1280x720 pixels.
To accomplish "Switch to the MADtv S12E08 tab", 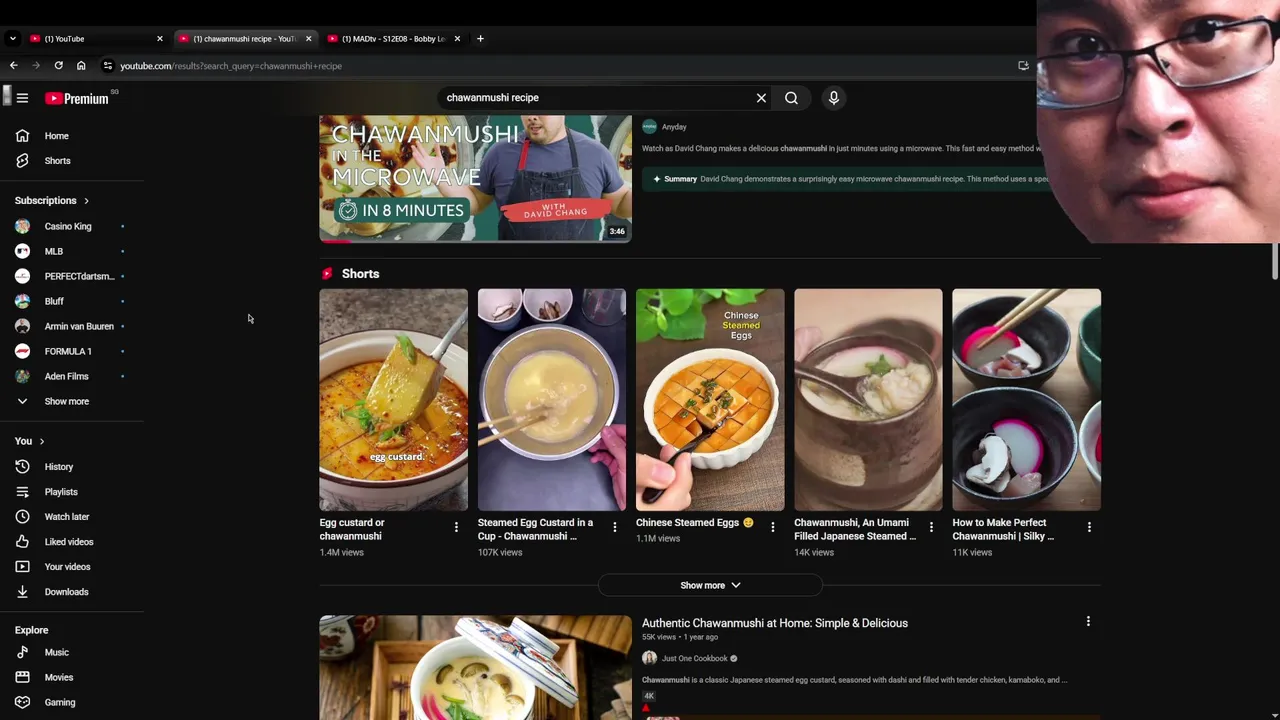I will (394, 39).
